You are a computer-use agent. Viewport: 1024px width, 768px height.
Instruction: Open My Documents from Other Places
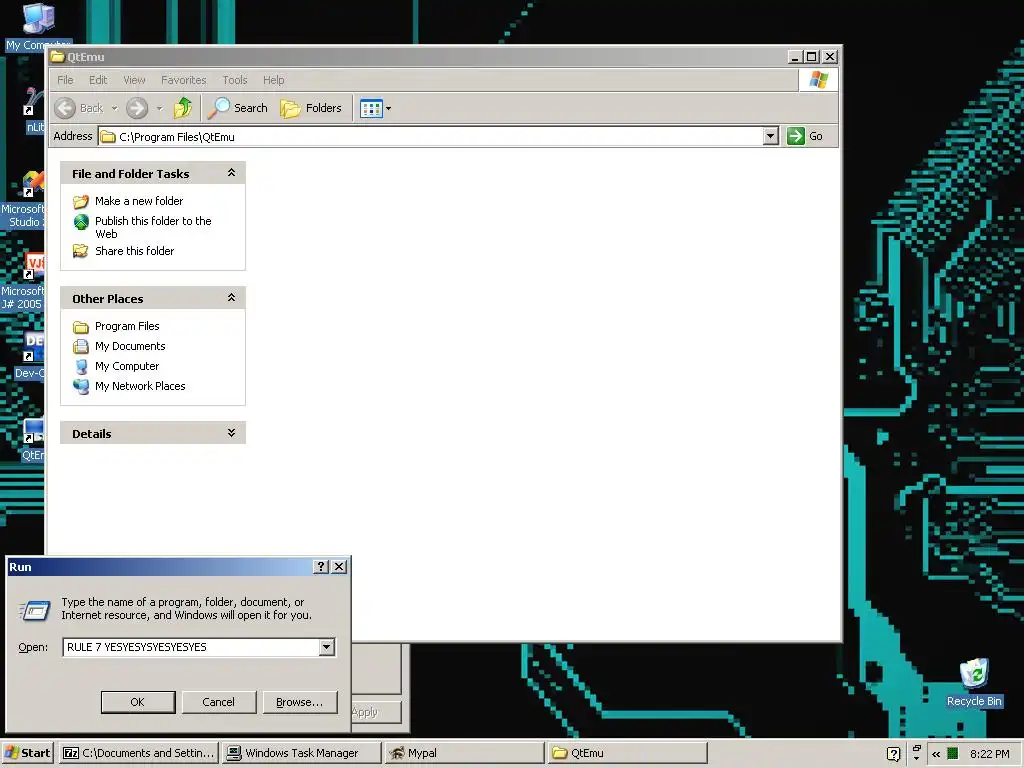pos(130,346)
